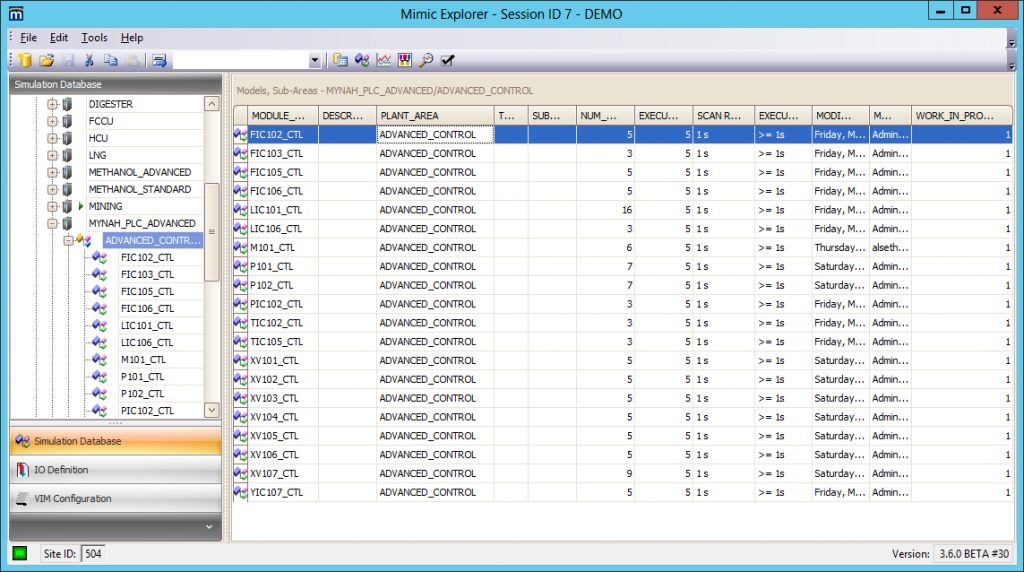Click the alseth... cell in M101_CTL row

coord(890,247)
